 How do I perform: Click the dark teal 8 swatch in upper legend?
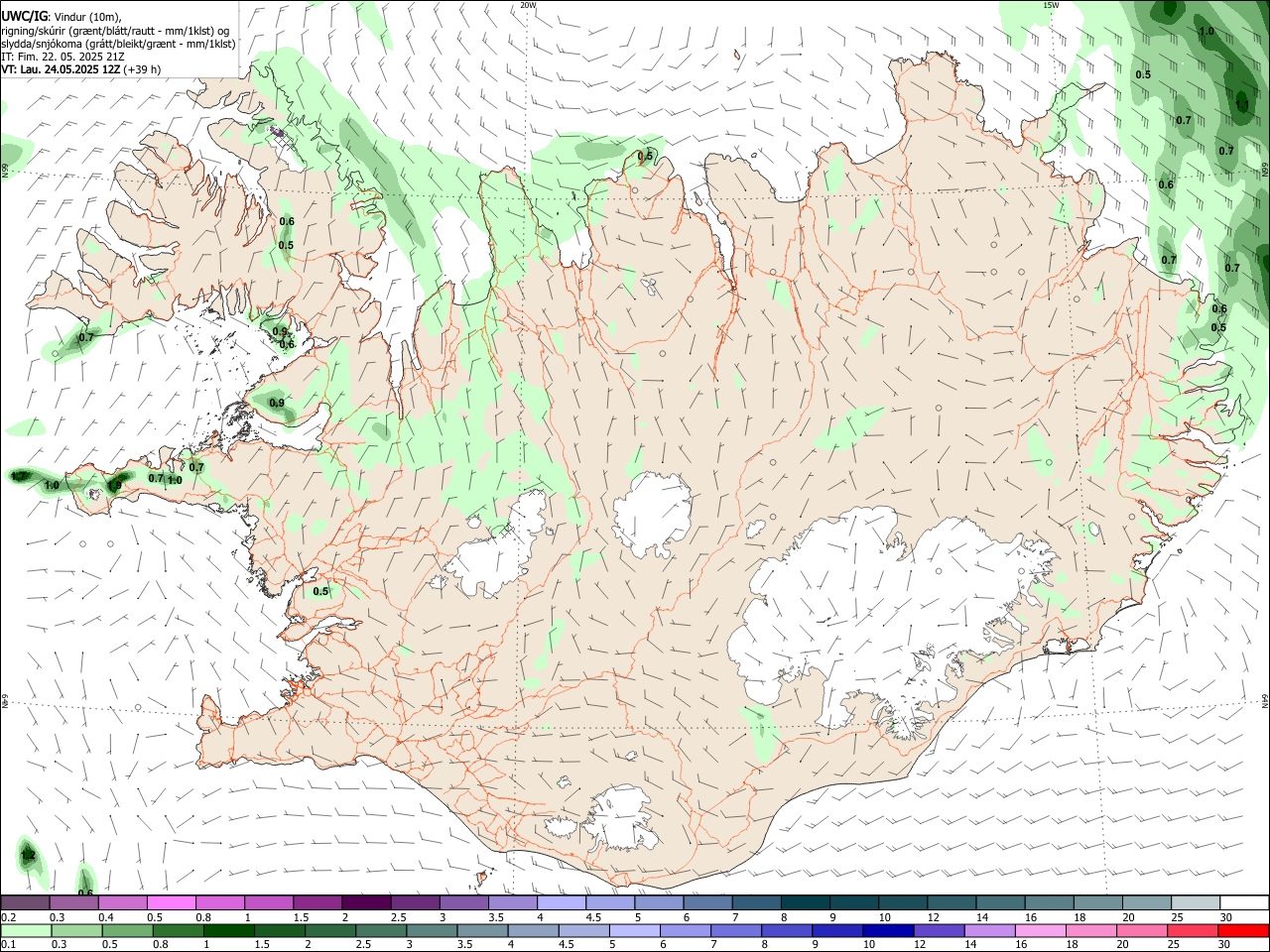click(806, 903)
